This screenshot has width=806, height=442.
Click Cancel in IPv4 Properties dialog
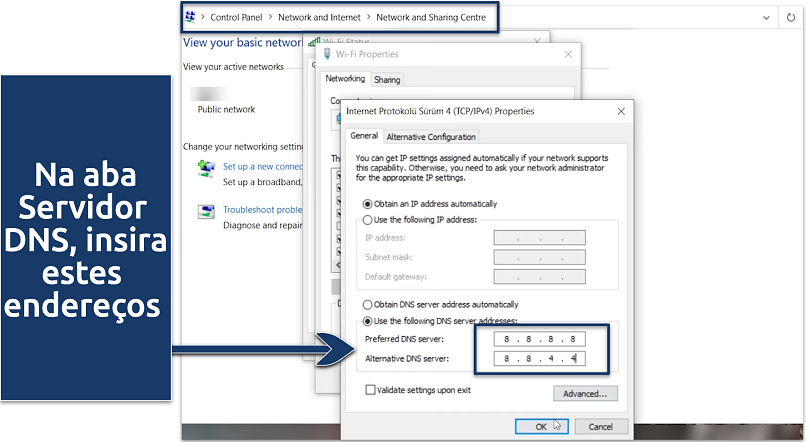pyautogui.click(x=601, y=427)
